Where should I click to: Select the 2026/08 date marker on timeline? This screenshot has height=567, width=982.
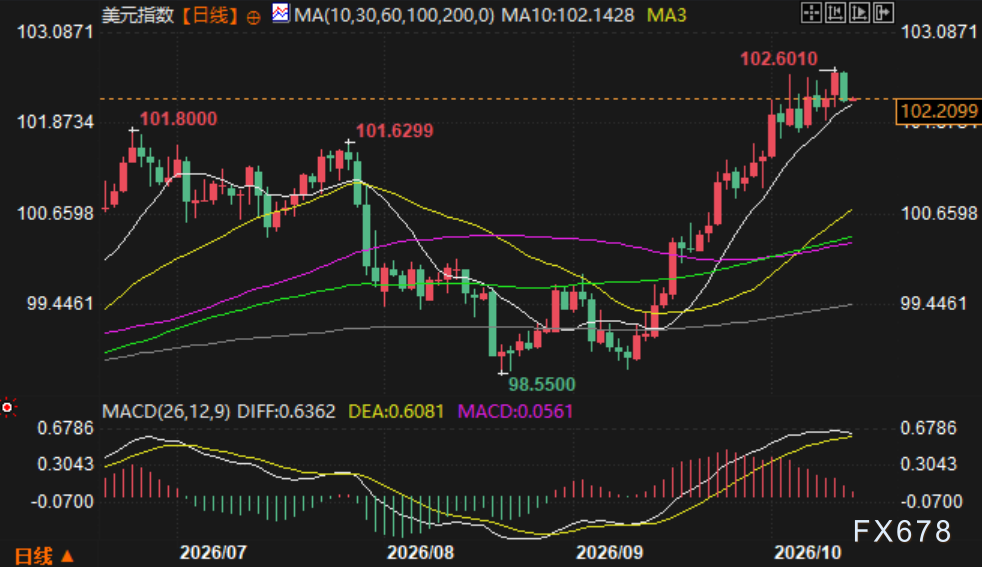point(420,552)
